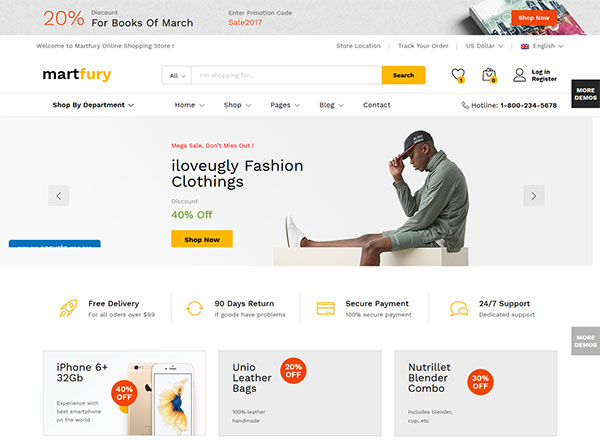The width and height of the screenshot is (600, 440).
Task: Click the Secure Payment card icon
Action: pos(325,308)
